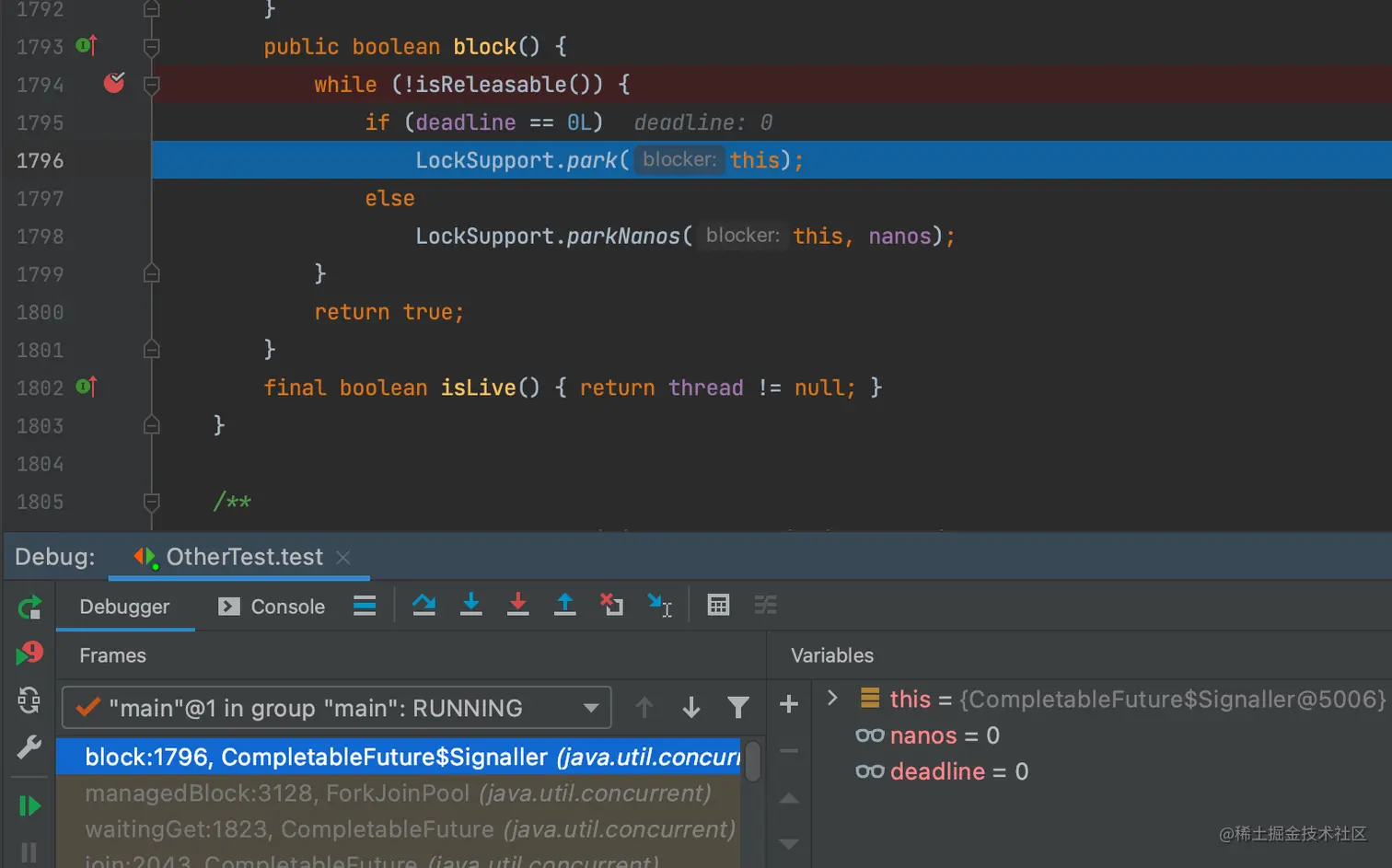Click threads view icon beside Console tab
1392x868 pixels.
(365, 605)
